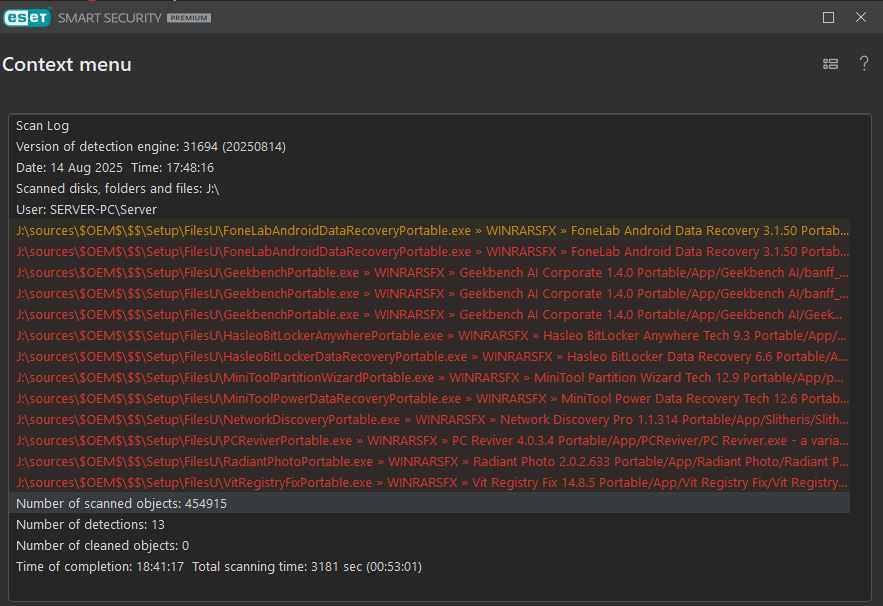This screenshot has width=883, height=606.
Task: Click the Context menu heading
Action: [x=67, y=65]
